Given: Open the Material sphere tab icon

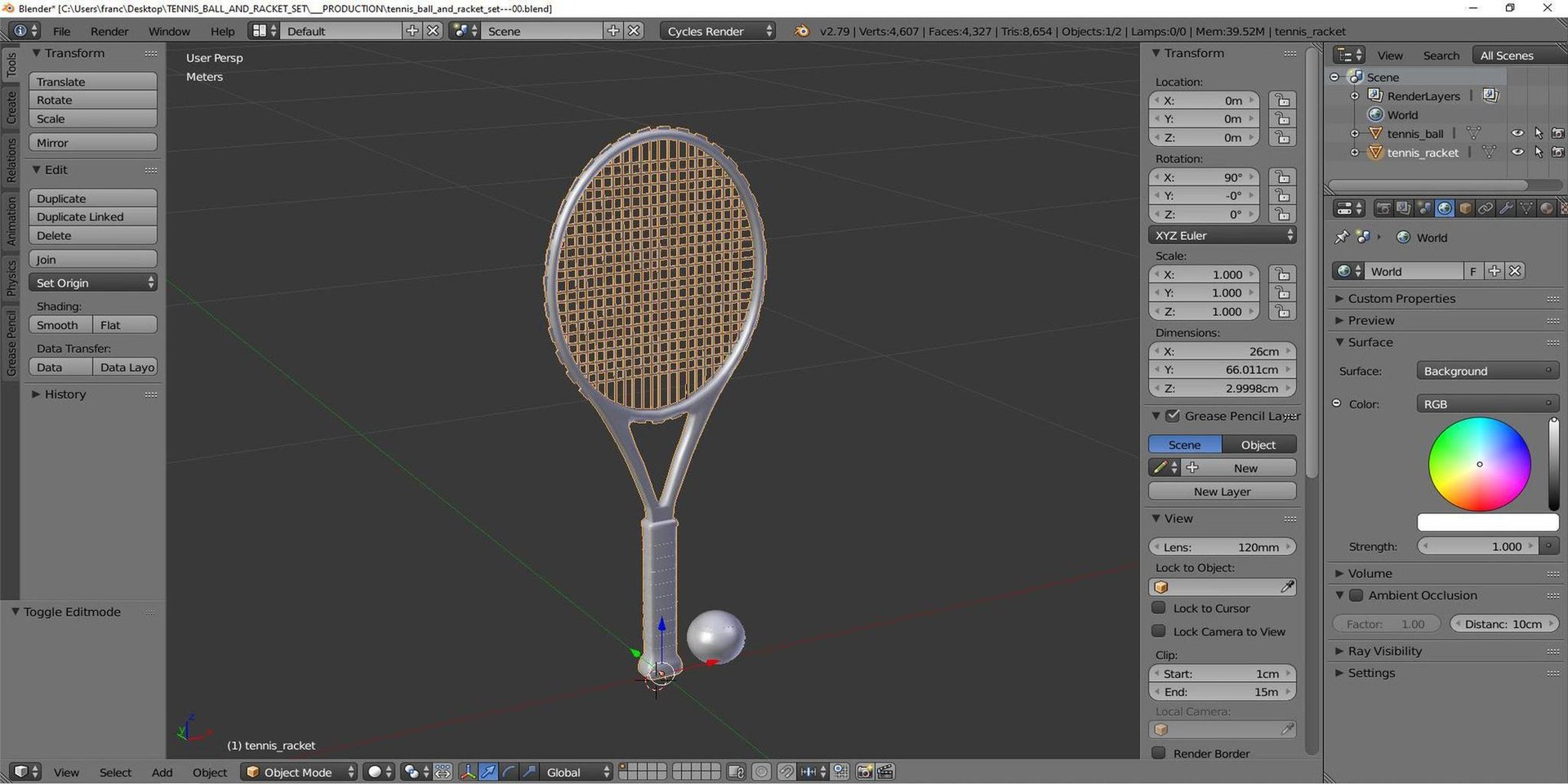Looking at the screenshot, I should click(x=1547, y=208).
